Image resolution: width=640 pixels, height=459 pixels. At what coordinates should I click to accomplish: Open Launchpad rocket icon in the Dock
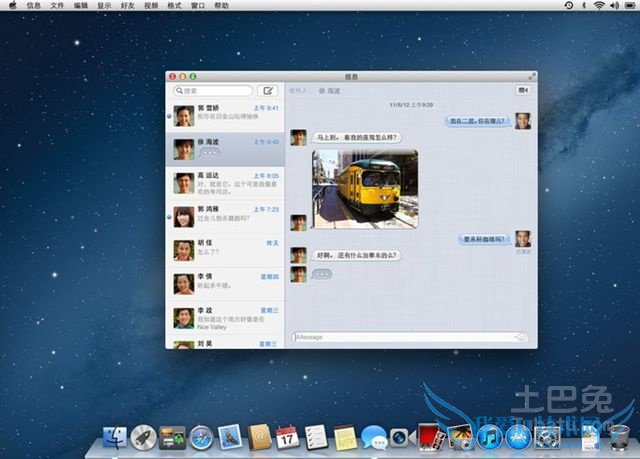coord(144,436)
